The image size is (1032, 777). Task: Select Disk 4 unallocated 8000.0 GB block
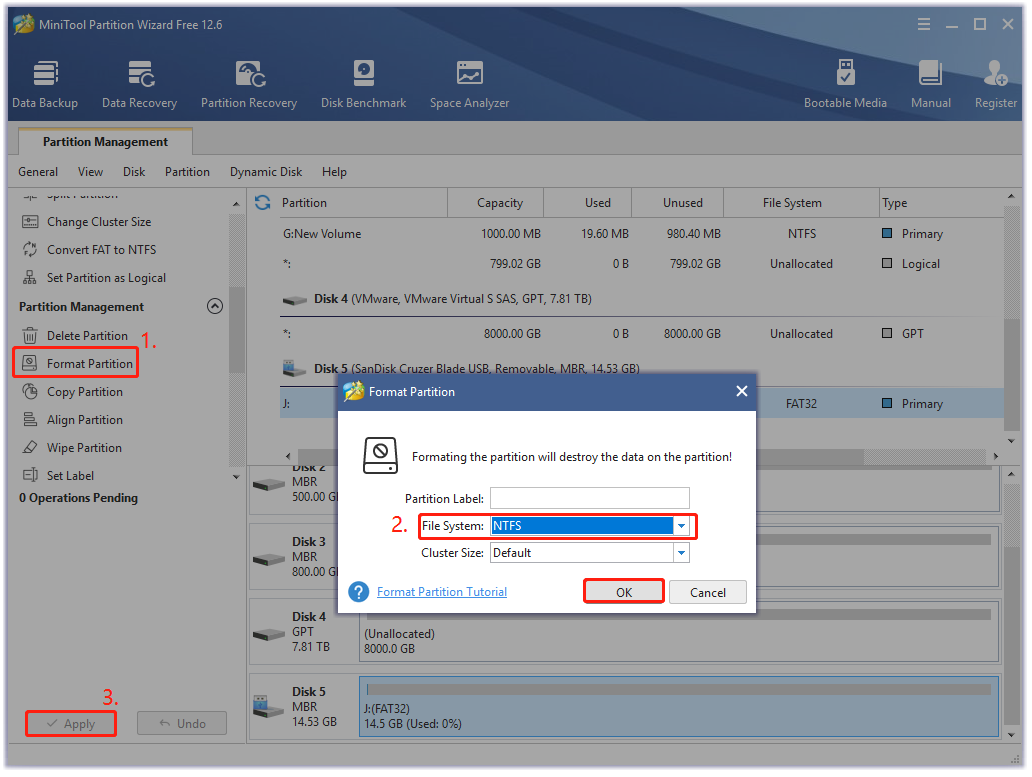coord(679,633)
